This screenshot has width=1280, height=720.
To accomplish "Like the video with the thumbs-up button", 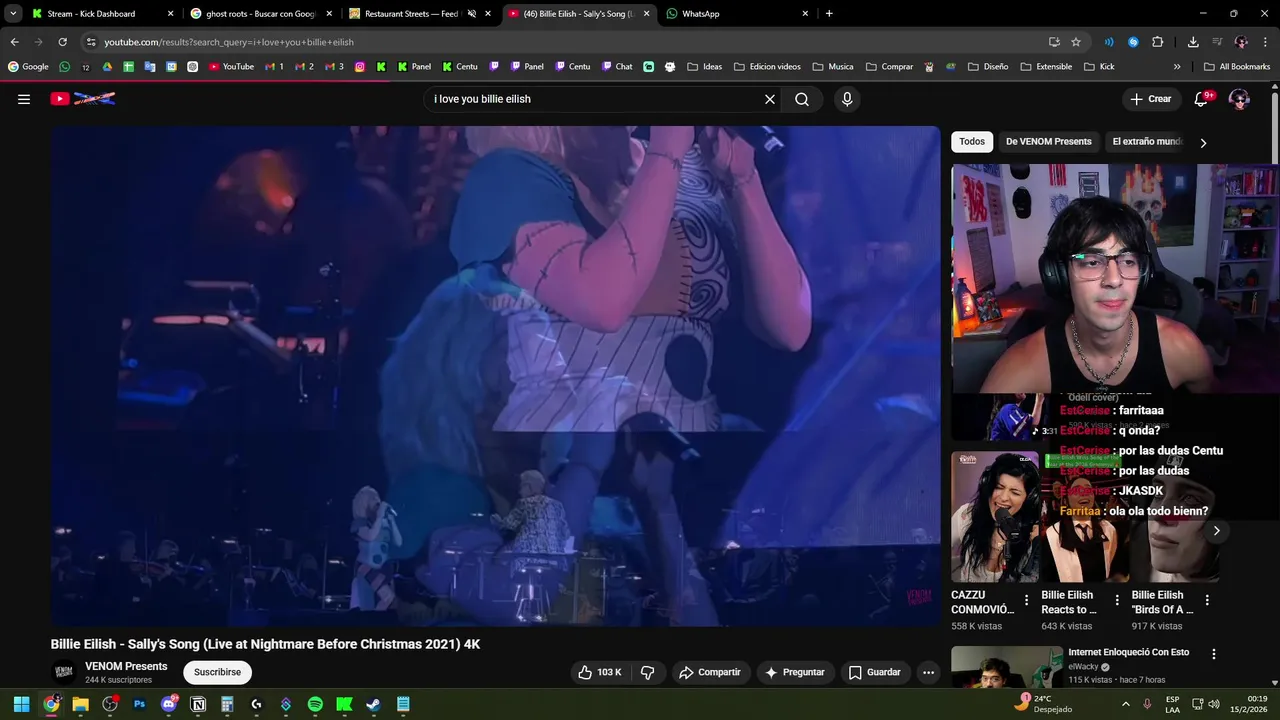I will 599,672.
